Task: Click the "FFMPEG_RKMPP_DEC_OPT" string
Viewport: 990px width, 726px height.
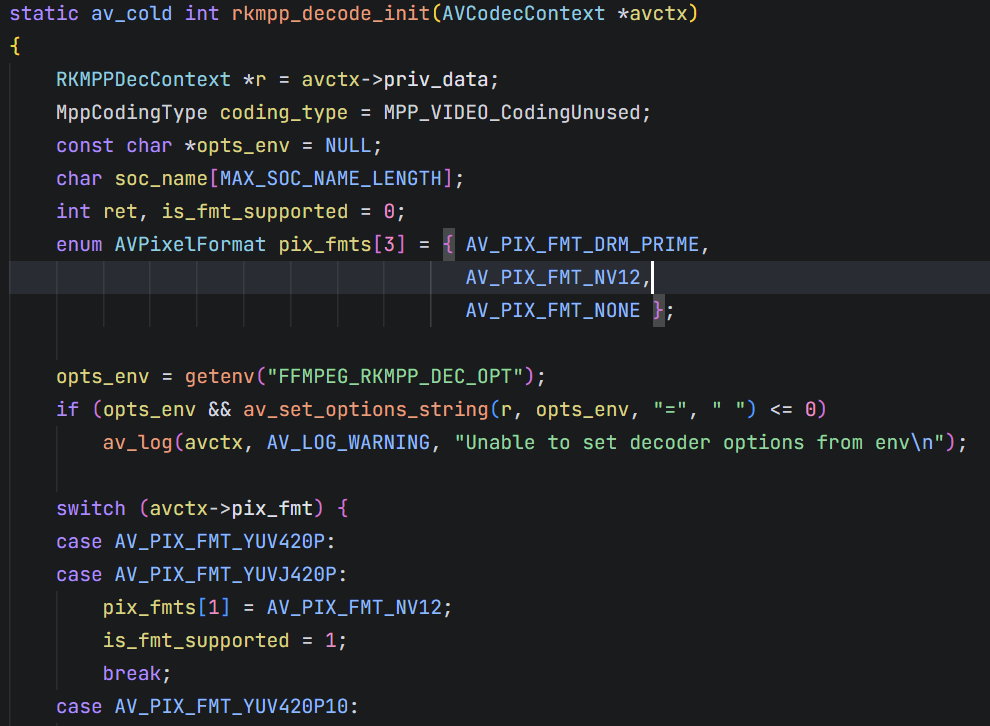Action: [395, 376]
